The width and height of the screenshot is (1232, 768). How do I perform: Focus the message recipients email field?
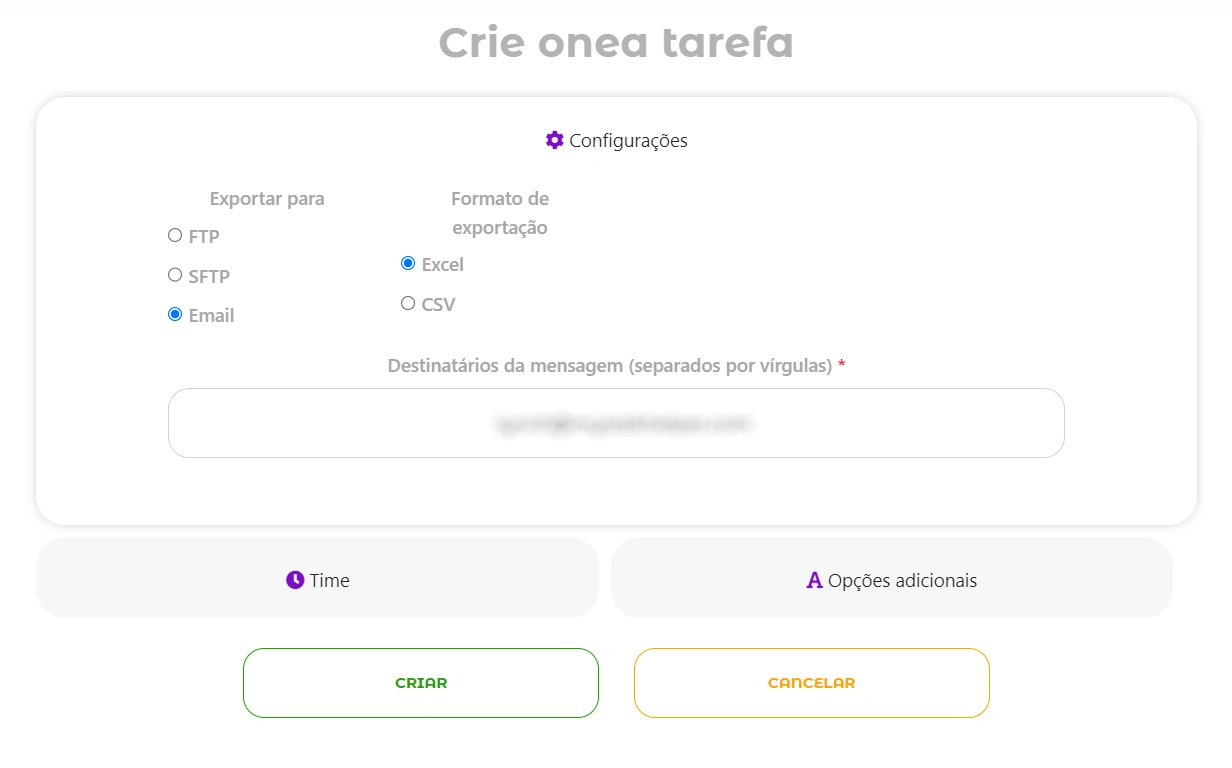pos(616,423)
